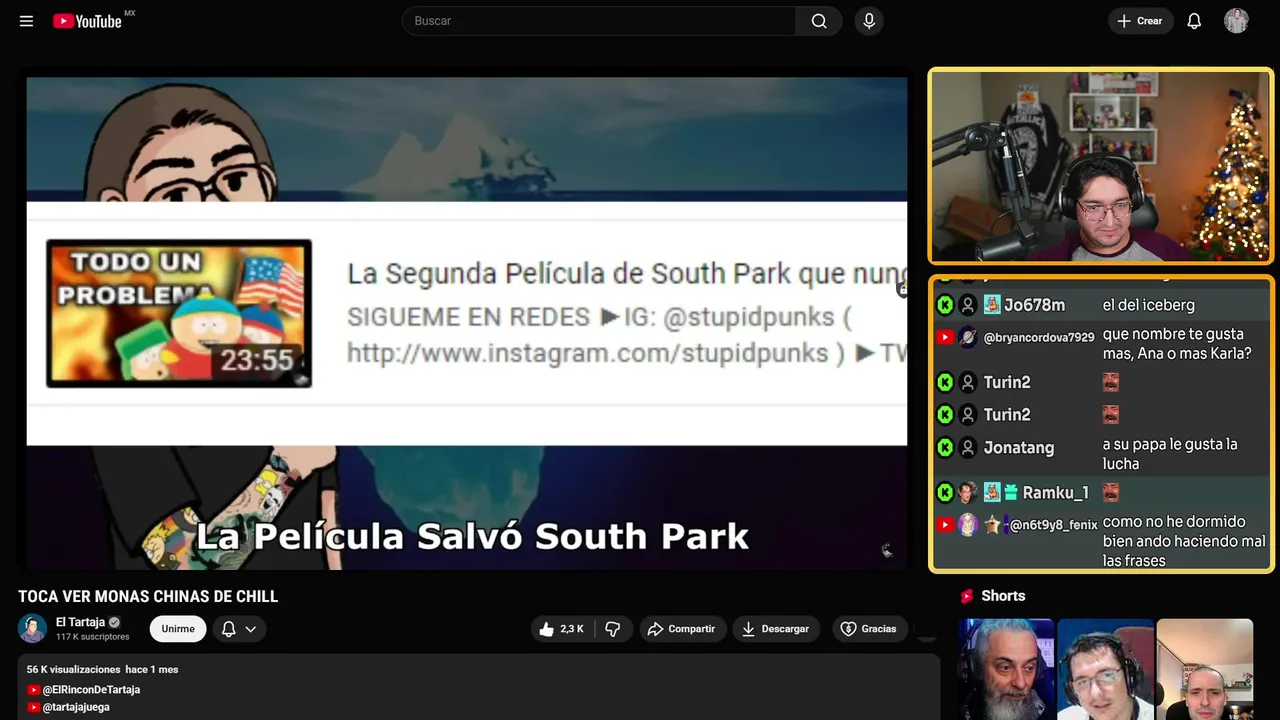Viewport: 1280px width, 720px height.
Task: Click the Gracias button
Action: (869, 629)
